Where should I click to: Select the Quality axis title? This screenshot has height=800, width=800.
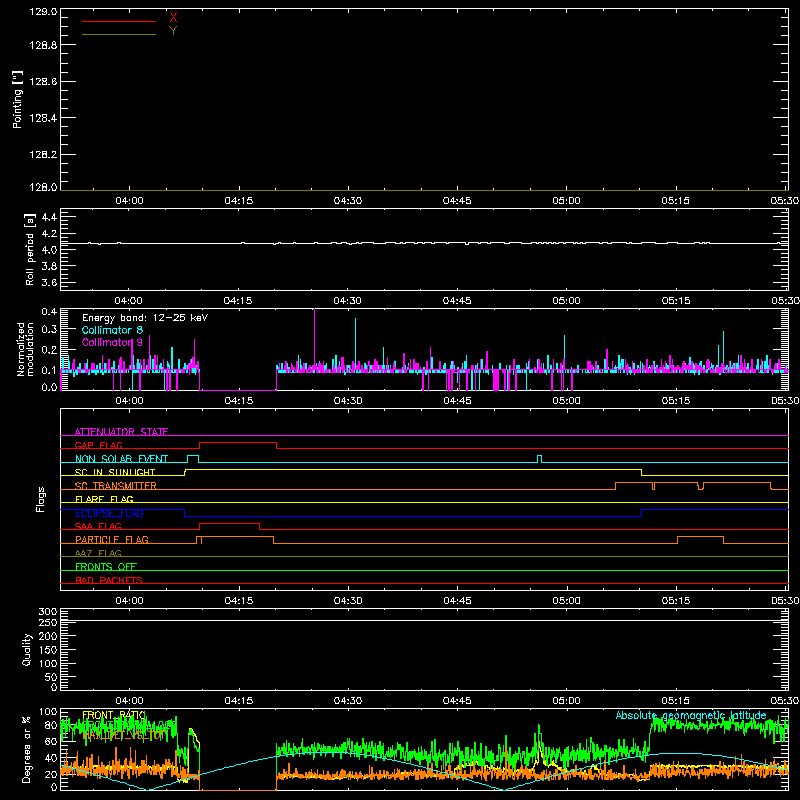(x=27, y=650)
